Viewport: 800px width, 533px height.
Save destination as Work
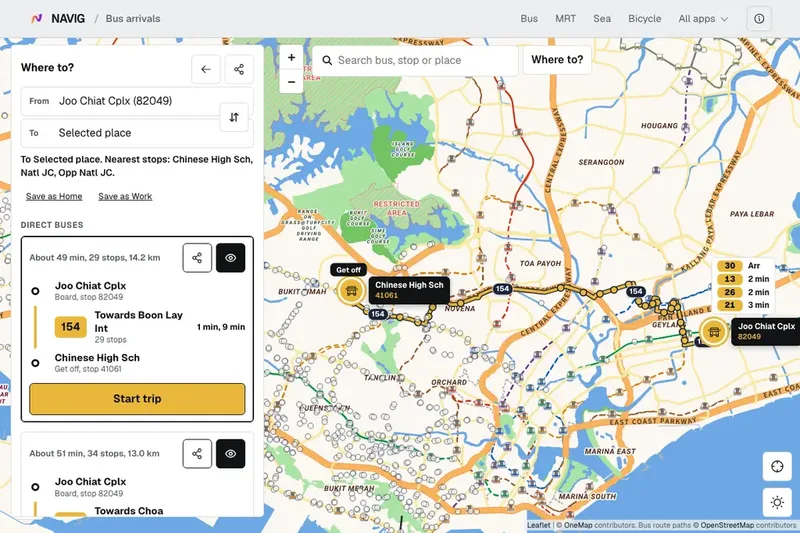coord(125,196)
